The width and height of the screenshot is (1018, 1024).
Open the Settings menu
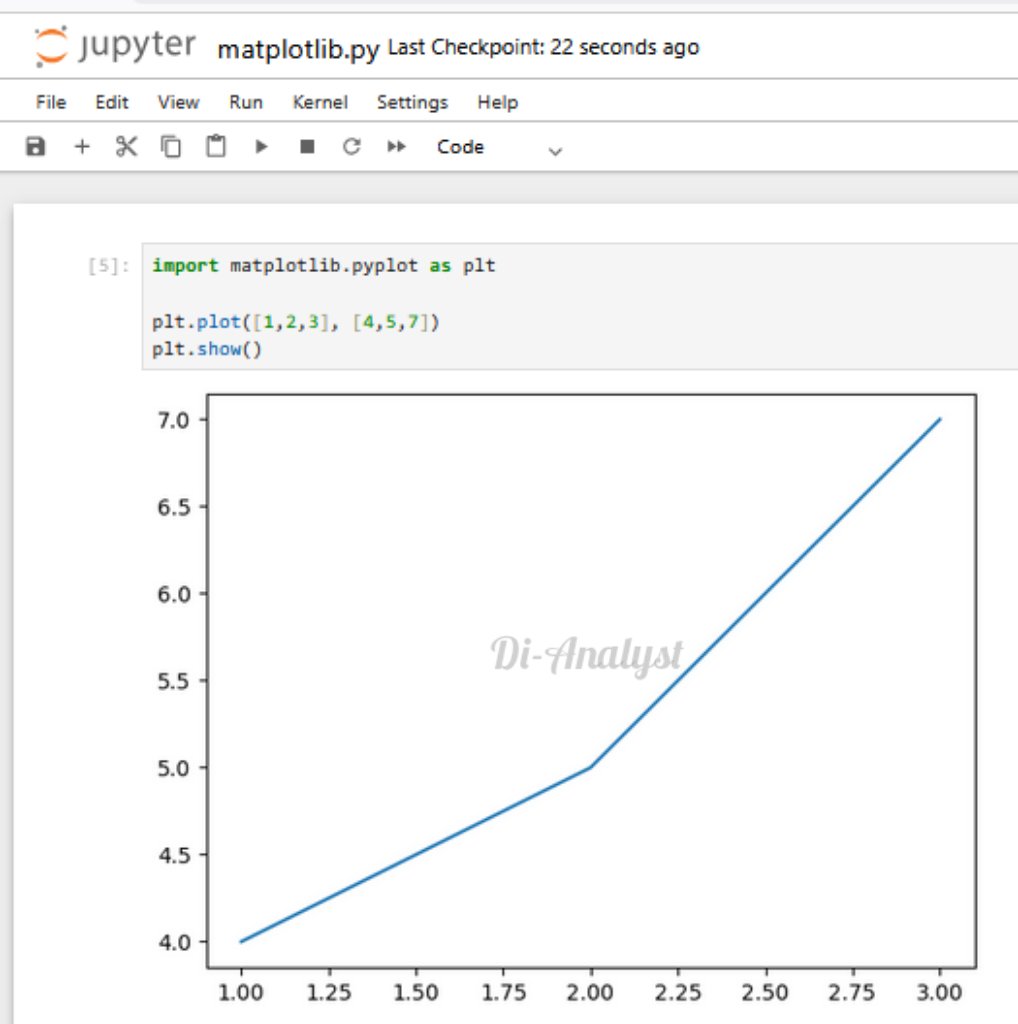[x=412, y=103]
